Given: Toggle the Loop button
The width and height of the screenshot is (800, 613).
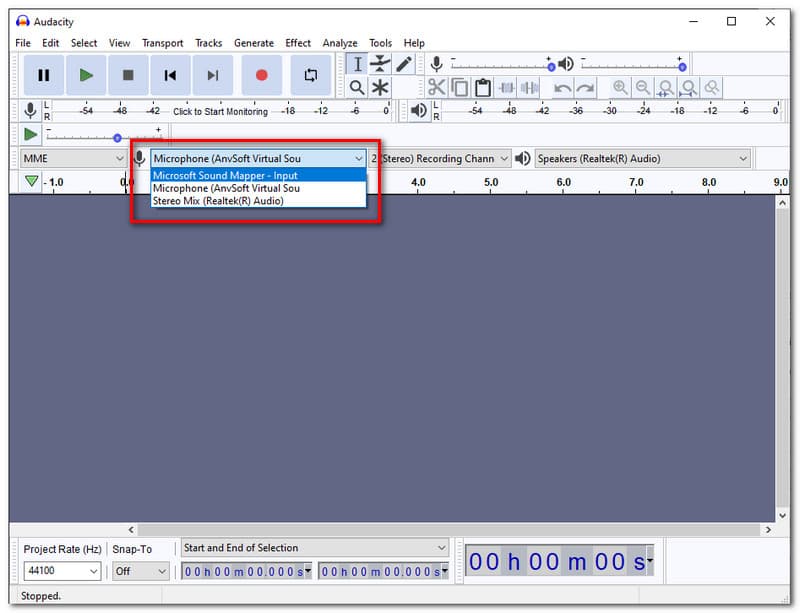Looking at the screenshot, I should [x=311, y=76].
